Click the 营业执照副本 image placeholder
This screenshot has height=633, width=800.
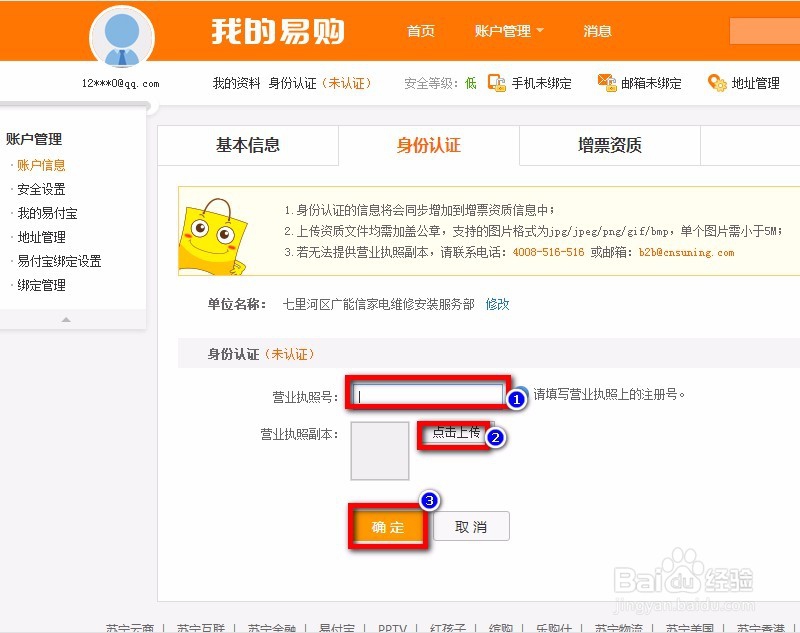point(380,450)
